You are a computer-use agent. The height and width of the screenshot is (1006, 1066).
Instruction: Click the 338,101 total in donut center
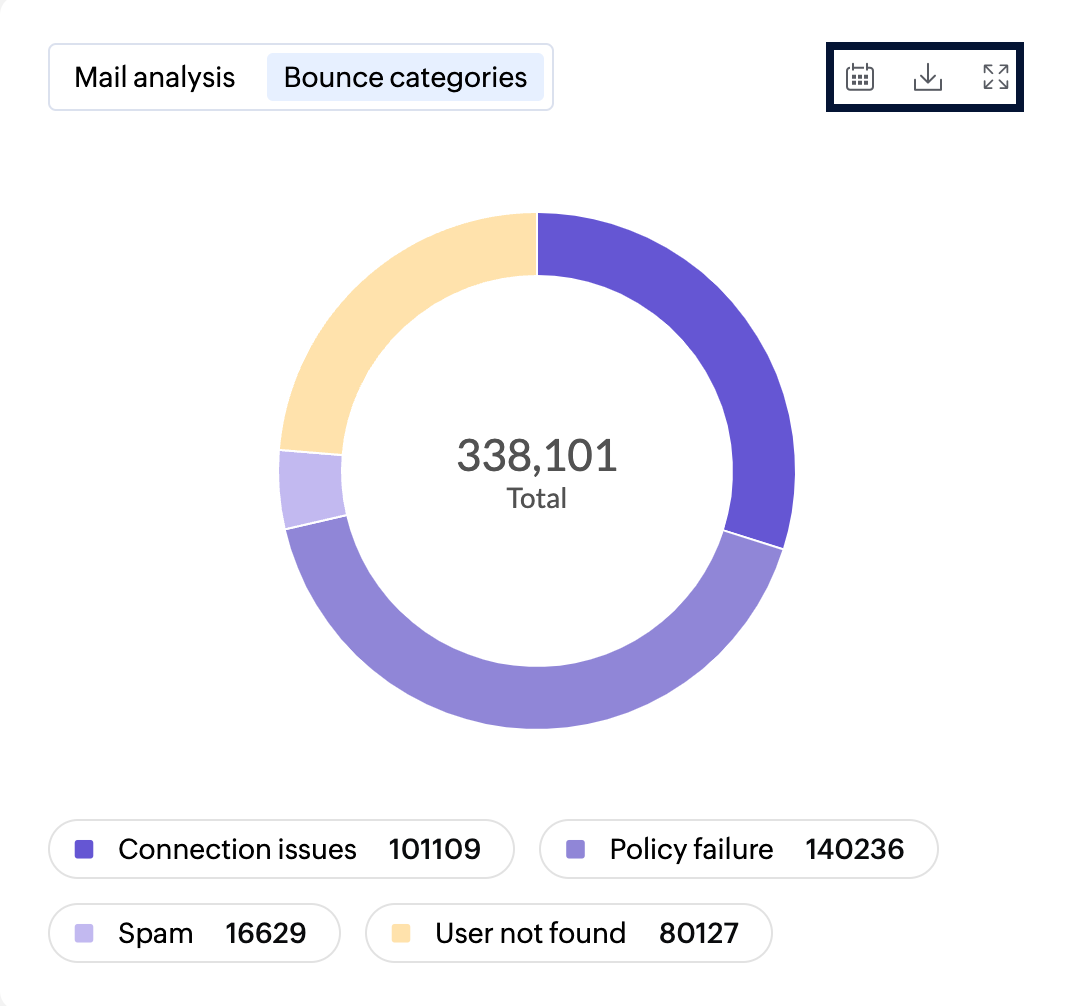point(537,456)
